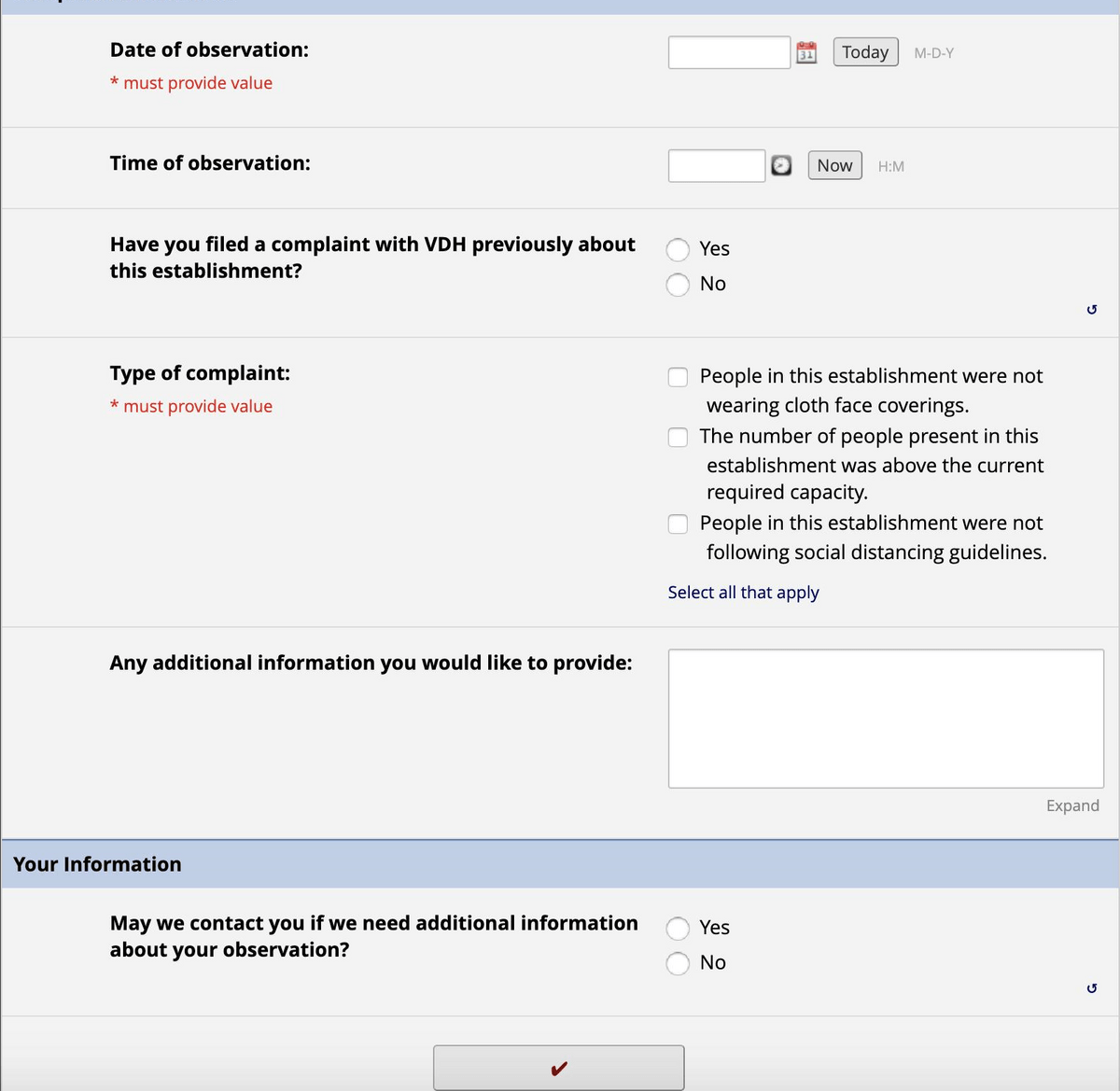Image resolution: width=1120 pixels, height=1091 pixels.
Task: Select Yes for previously filed VDH complaint
Action: coord(678,249)
